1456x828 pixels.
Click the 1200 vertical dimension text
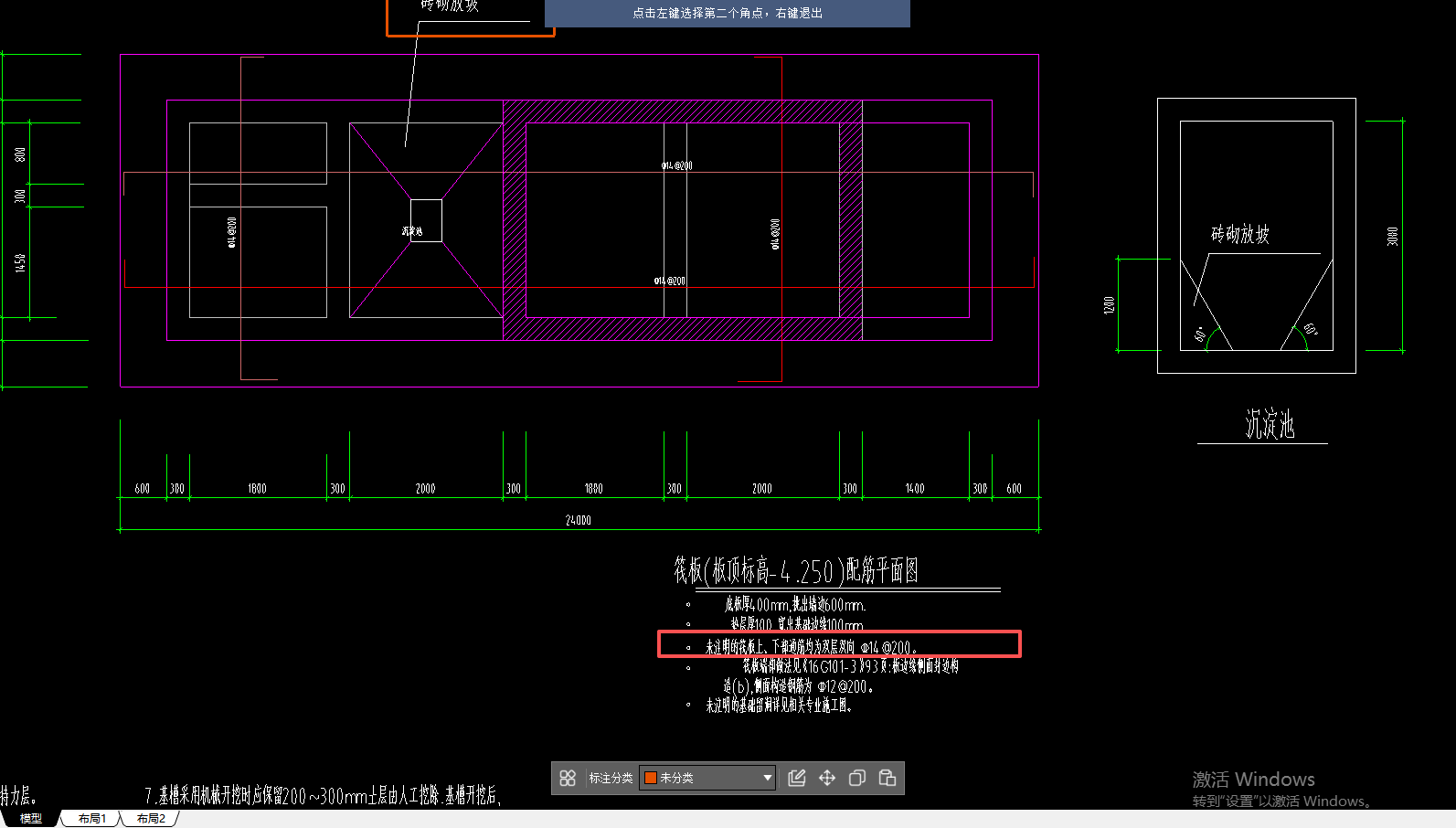(1109, 305)
